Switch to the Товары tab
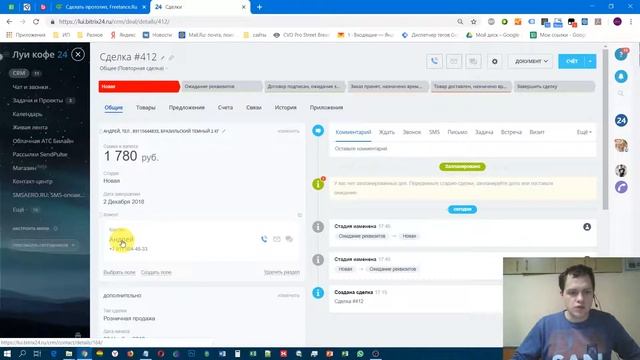This screenshot has width=640, height=360. pyautogui.click(x=146, y=108)
